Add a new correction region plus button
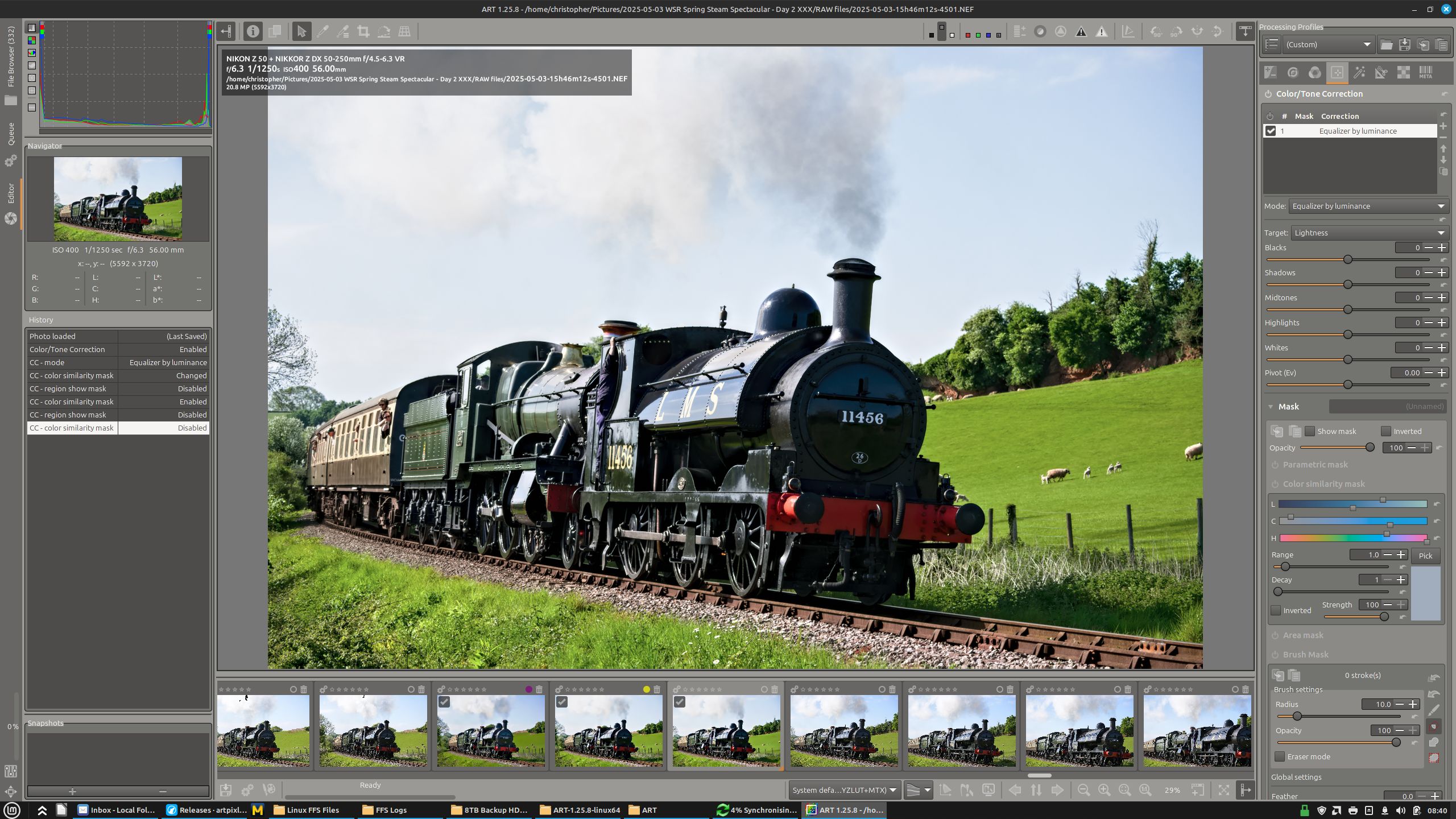 click(x=1443, y=126)
